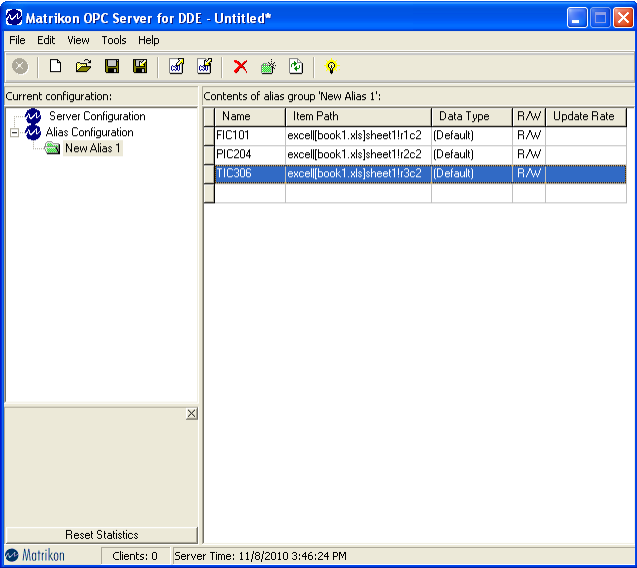Image resolution: width=637 pixels, height=568 pixels.
Task: Select Alias Configuration in the tree
Action: pyautogui.click(x=89, y=132)
